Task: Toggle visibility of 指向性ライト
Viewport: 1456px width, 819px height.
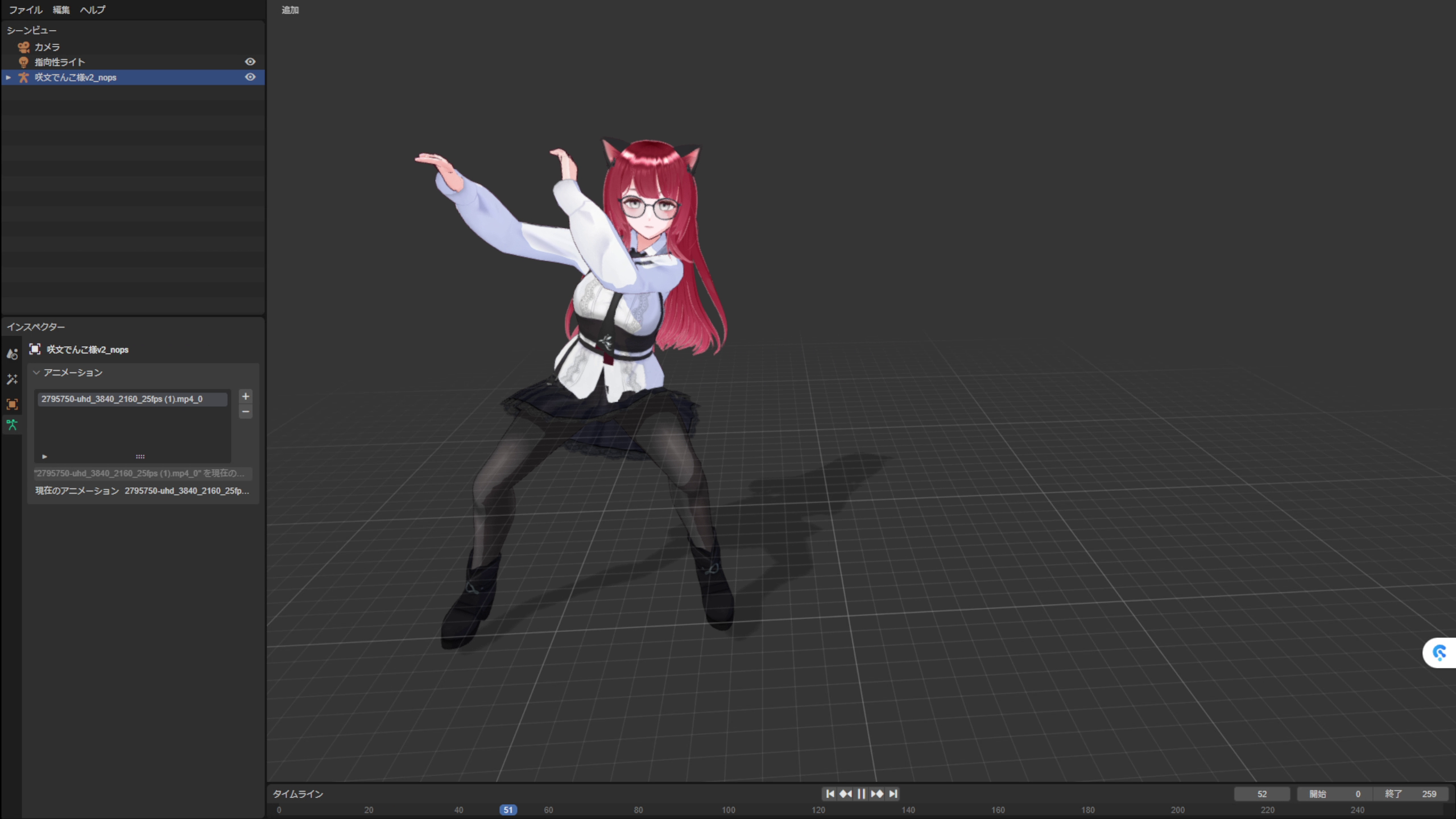Action: pyautogui.click(x=250, y=61)
